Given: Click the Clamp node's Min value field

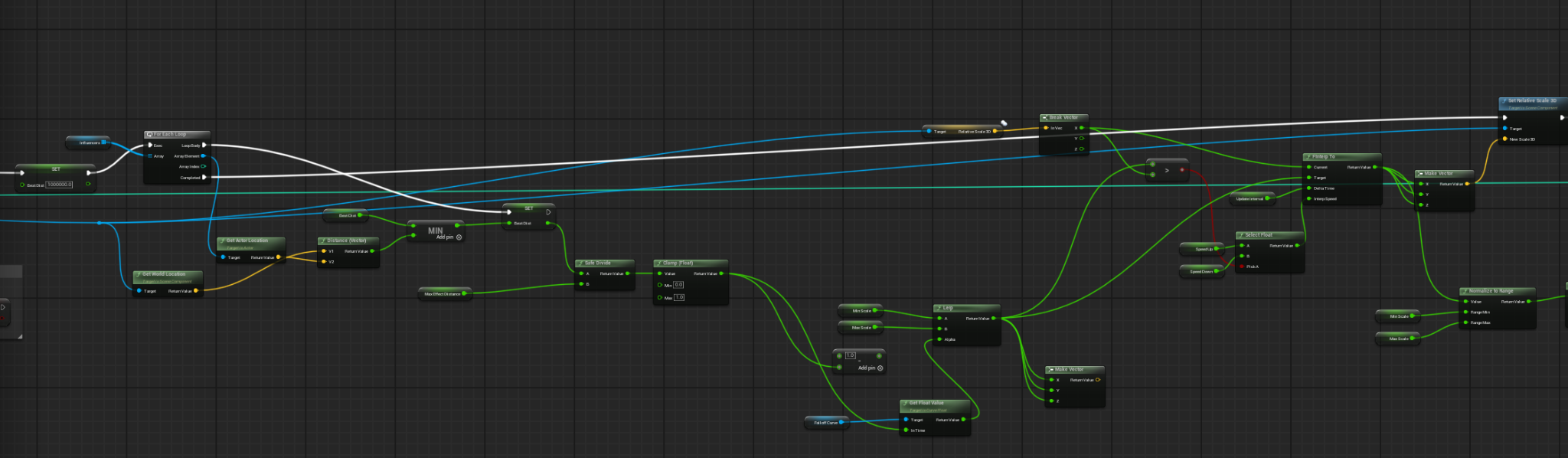Looking at the screenshot, I should coord(678,285).
